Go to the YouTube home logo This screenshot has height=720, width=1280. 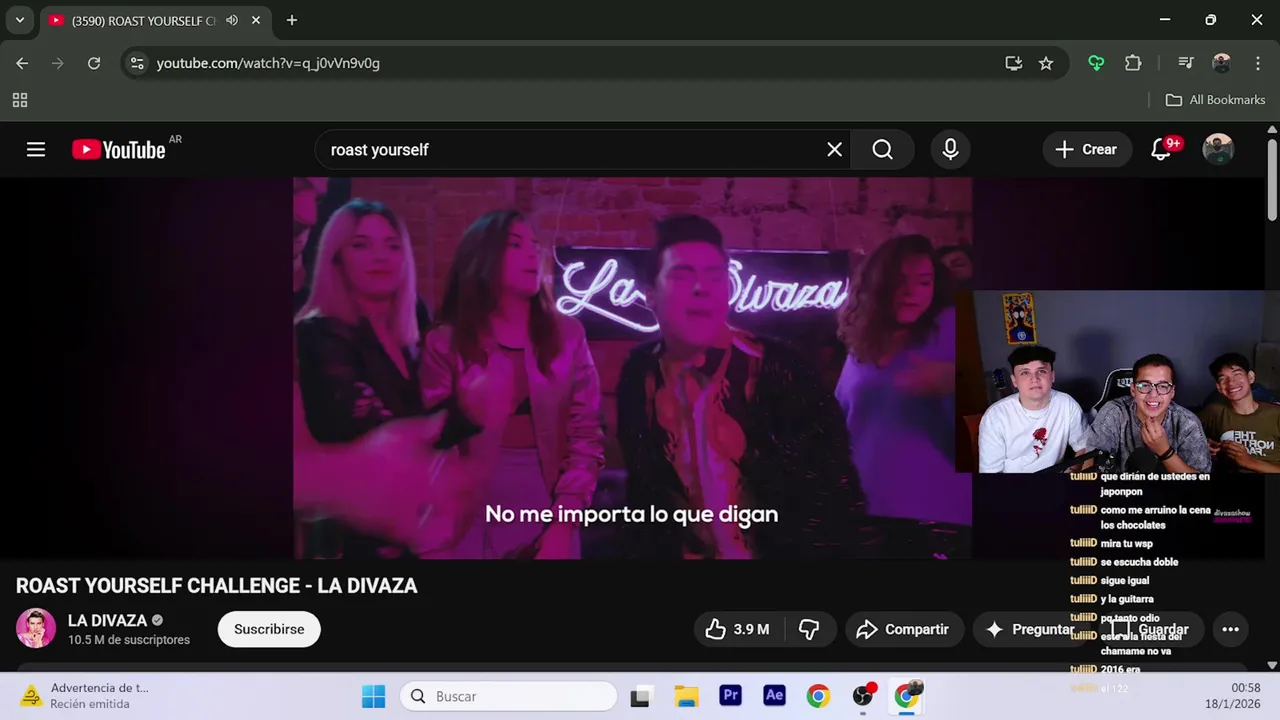click(119, 150)
